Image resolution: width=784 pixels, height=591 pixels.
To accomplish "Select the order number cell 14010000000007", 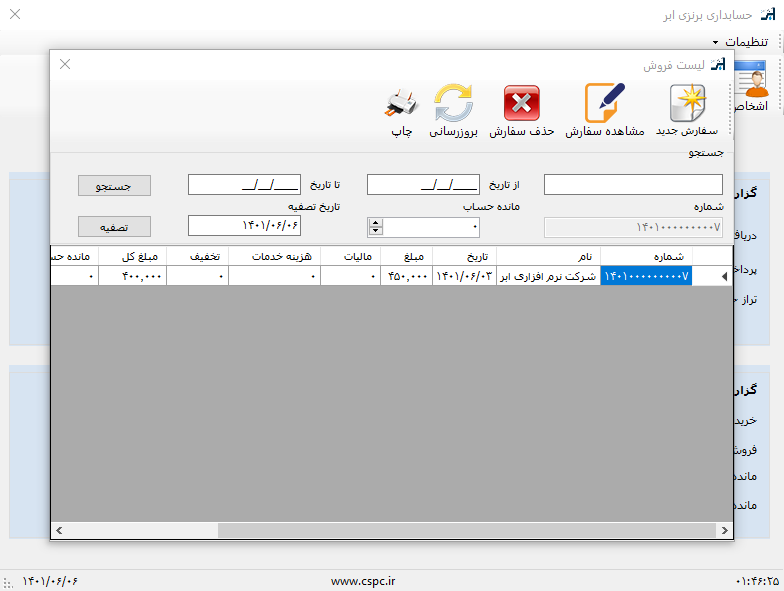I will (x=646, y=276).
